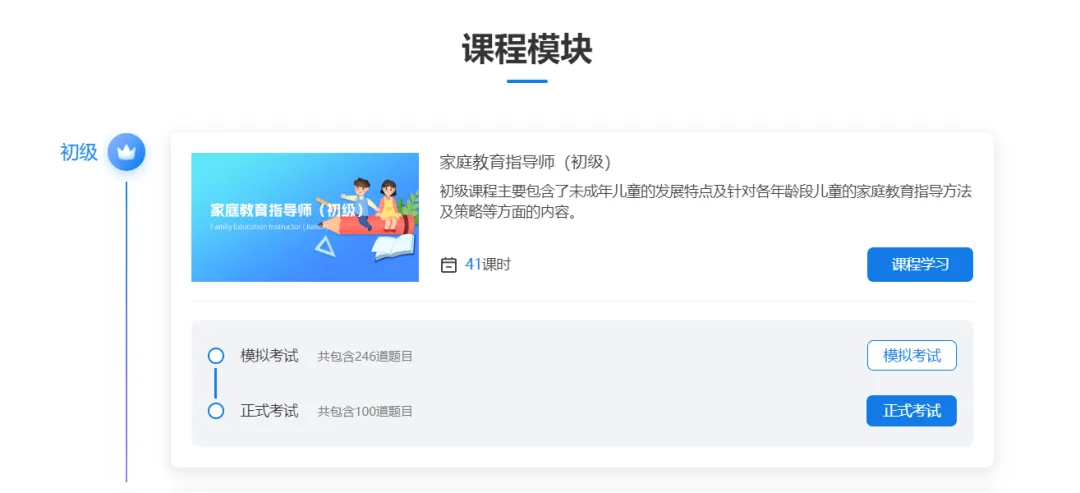Image resolution: width=1080 pixels, height=493 pixels.
Task: Click the 初级 level label on timeline
Action: [x=79, y=152]
